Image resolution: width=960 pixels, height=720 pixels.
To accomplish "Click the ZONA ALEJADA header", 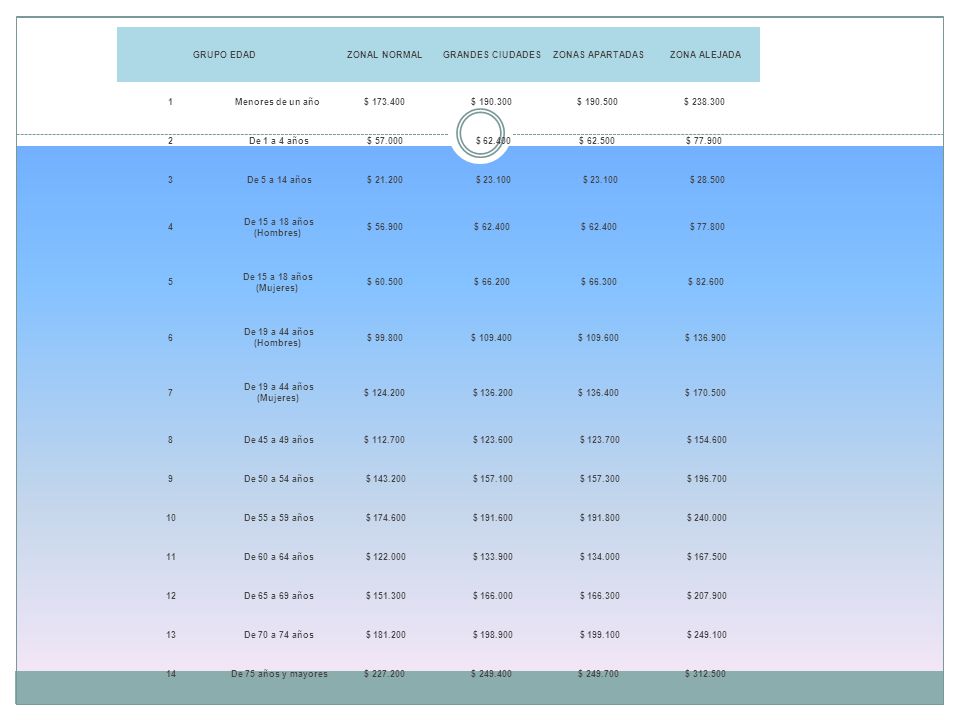I will tap(705, 54).
